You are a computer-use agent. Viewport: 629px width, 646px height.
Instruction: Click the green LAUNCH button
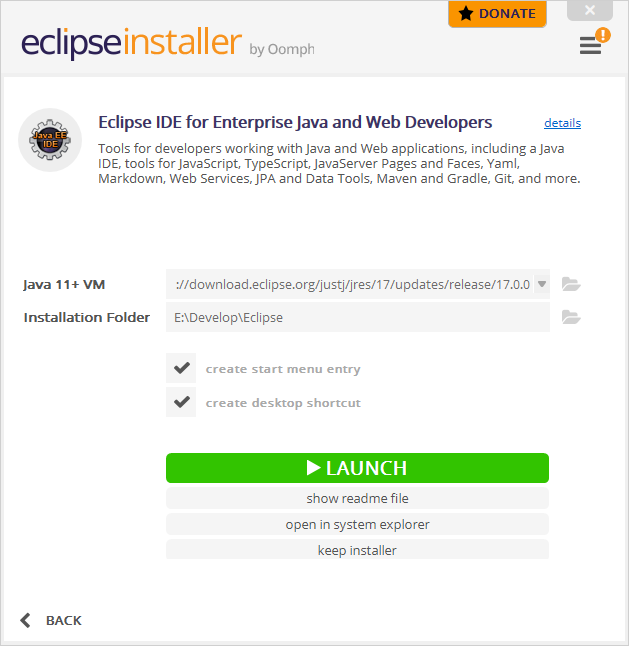(358, 468)
